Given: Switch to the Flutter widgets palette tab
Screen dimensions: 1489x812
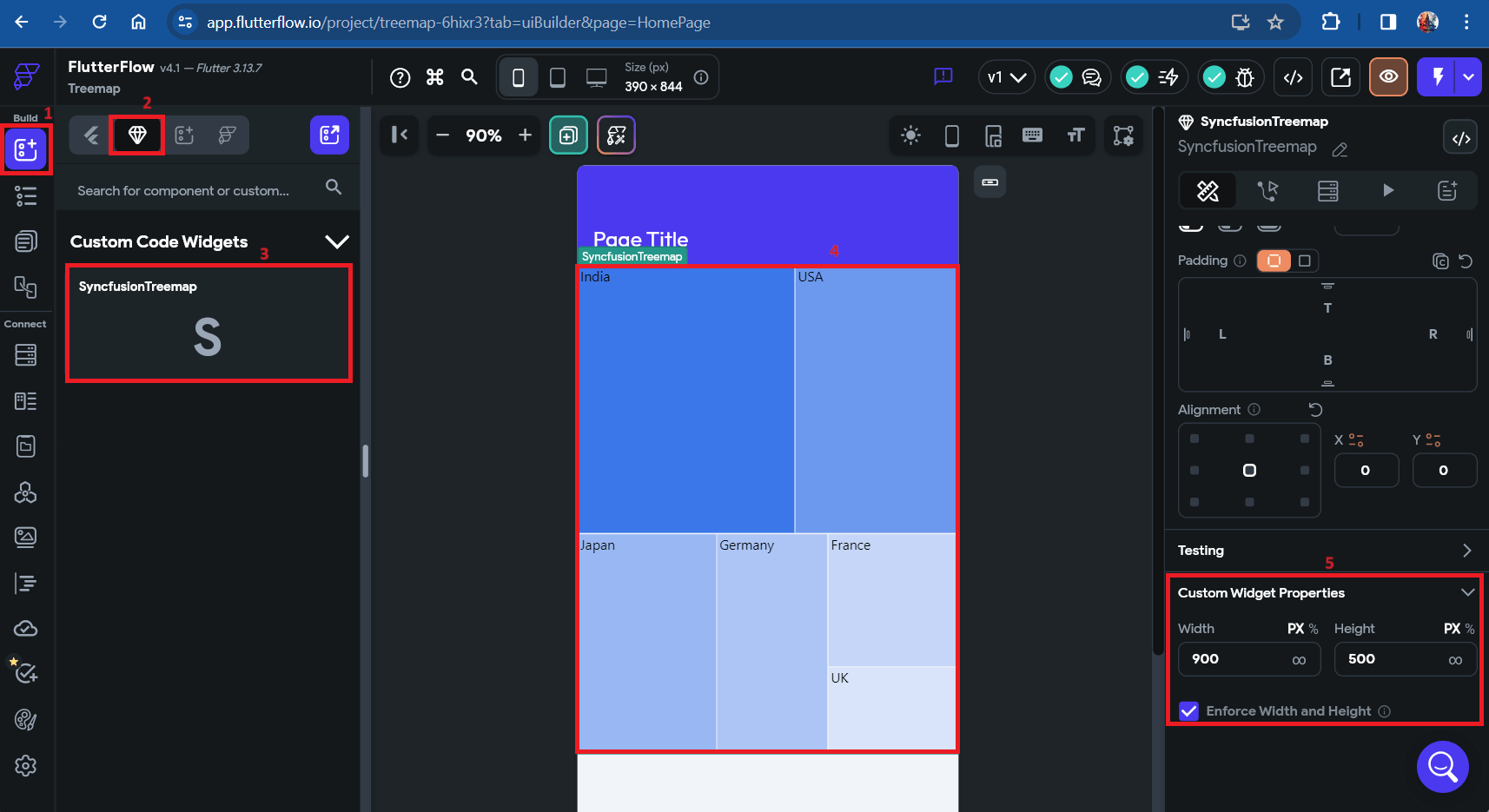Looking at the screenshot, I should [90, 135].
